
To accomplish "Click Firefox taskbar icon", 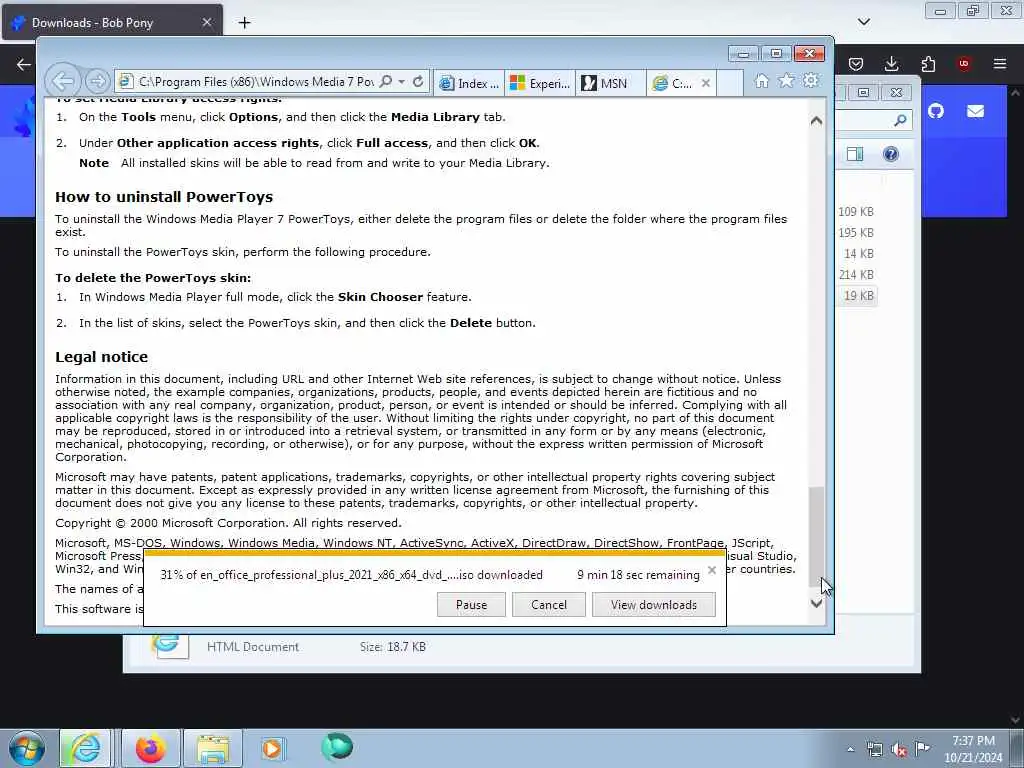I will click(x=151, y=748).
